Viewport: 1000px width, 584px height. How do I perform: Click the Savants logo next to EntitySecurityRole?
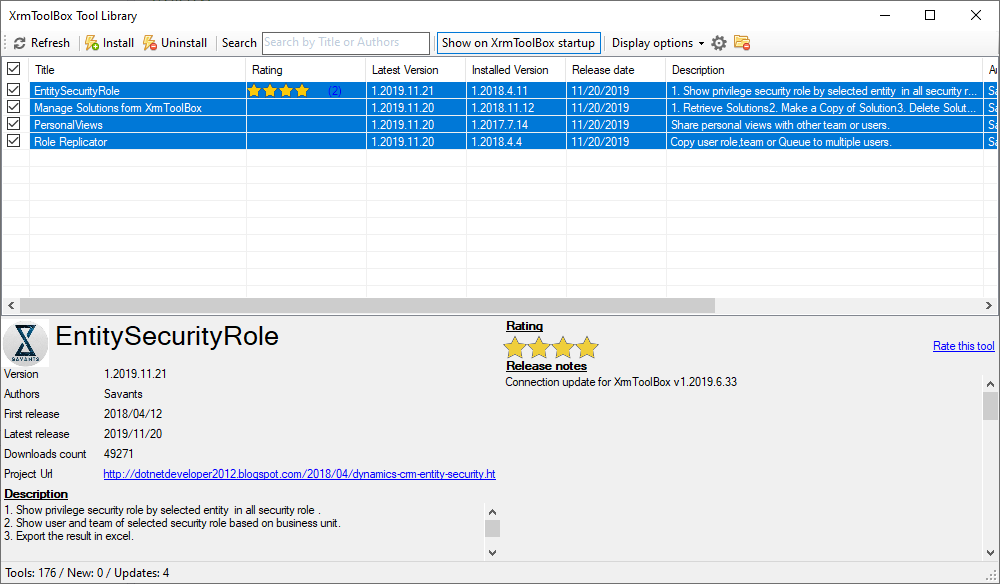click(25, 343)
